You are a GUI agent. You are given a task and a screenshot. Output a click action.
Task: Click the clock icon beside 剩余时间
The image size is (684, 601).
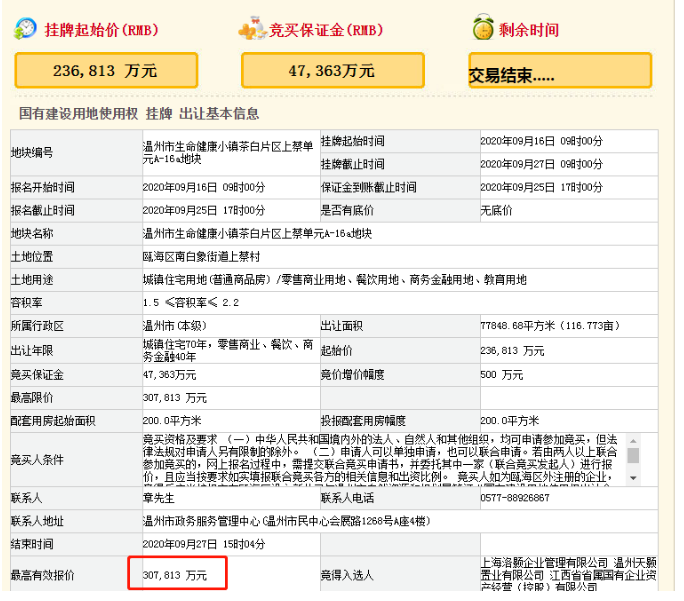pyautogui.click(x=483, y=29)
